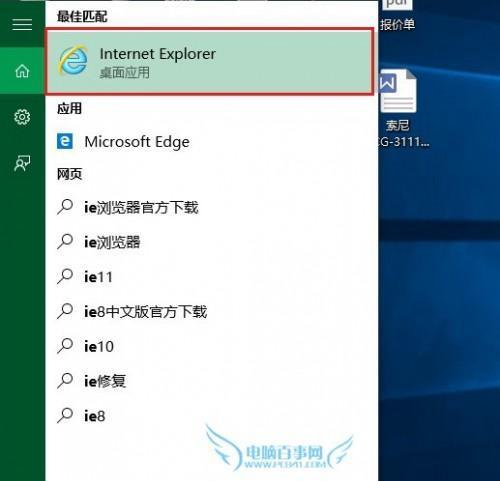500x481 pixels.
Task: Pick the ie10 web suggestion
Action: (x=212, y=346)
